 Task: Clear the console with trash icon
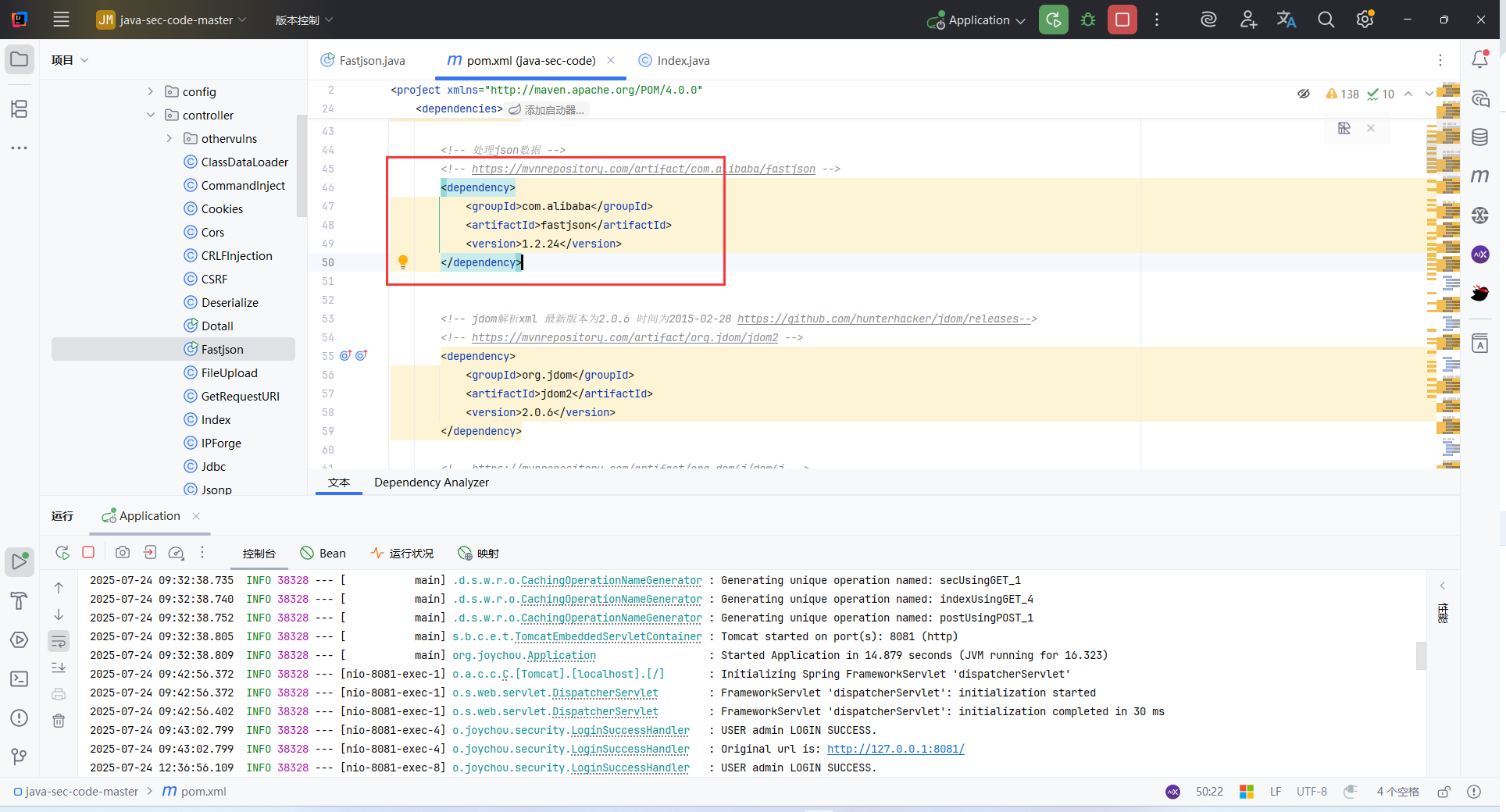point(59,721)
